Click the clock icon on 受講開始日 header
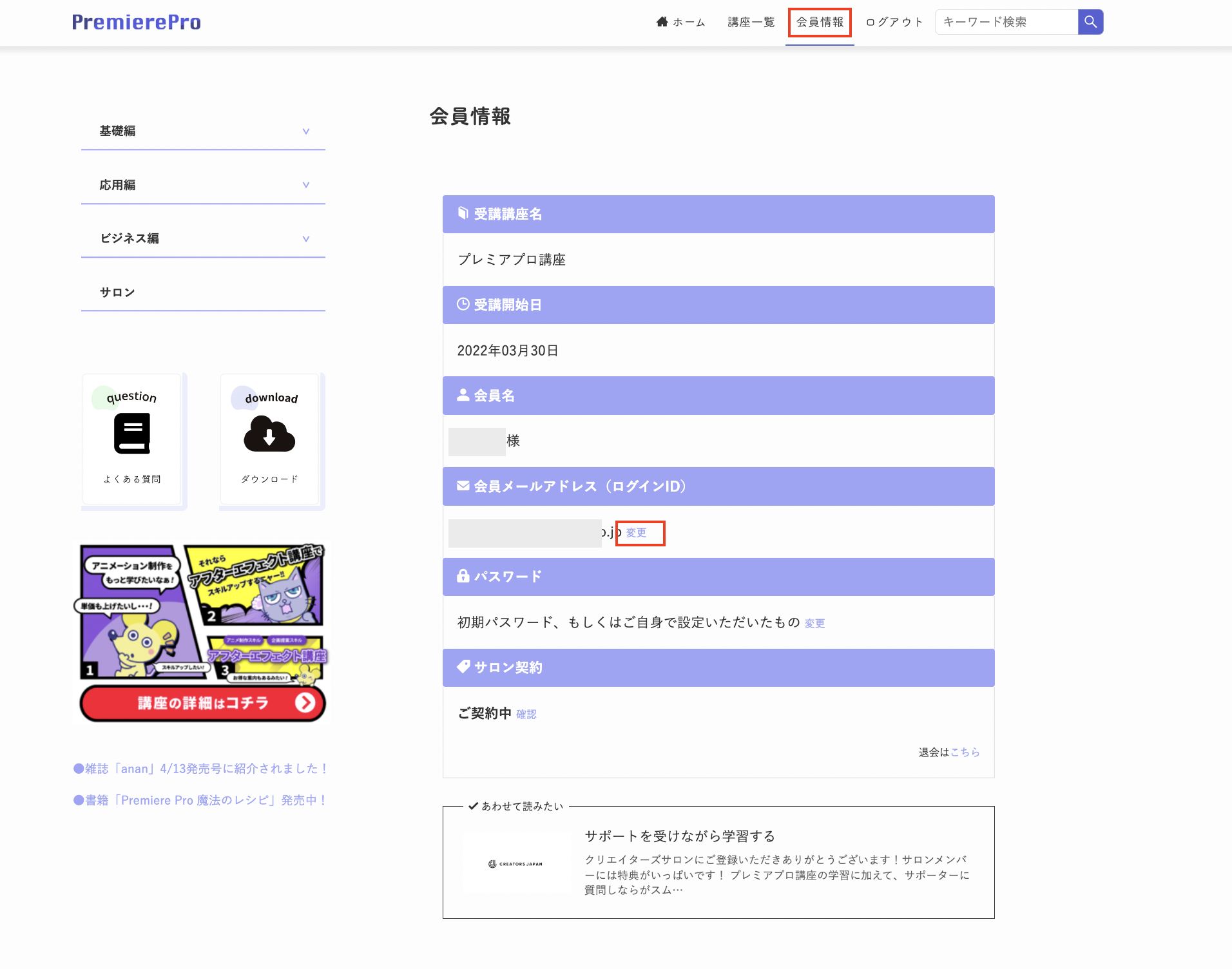This screenshot has height=969, width=1232. pyautogui.click(x=463, y=304)
